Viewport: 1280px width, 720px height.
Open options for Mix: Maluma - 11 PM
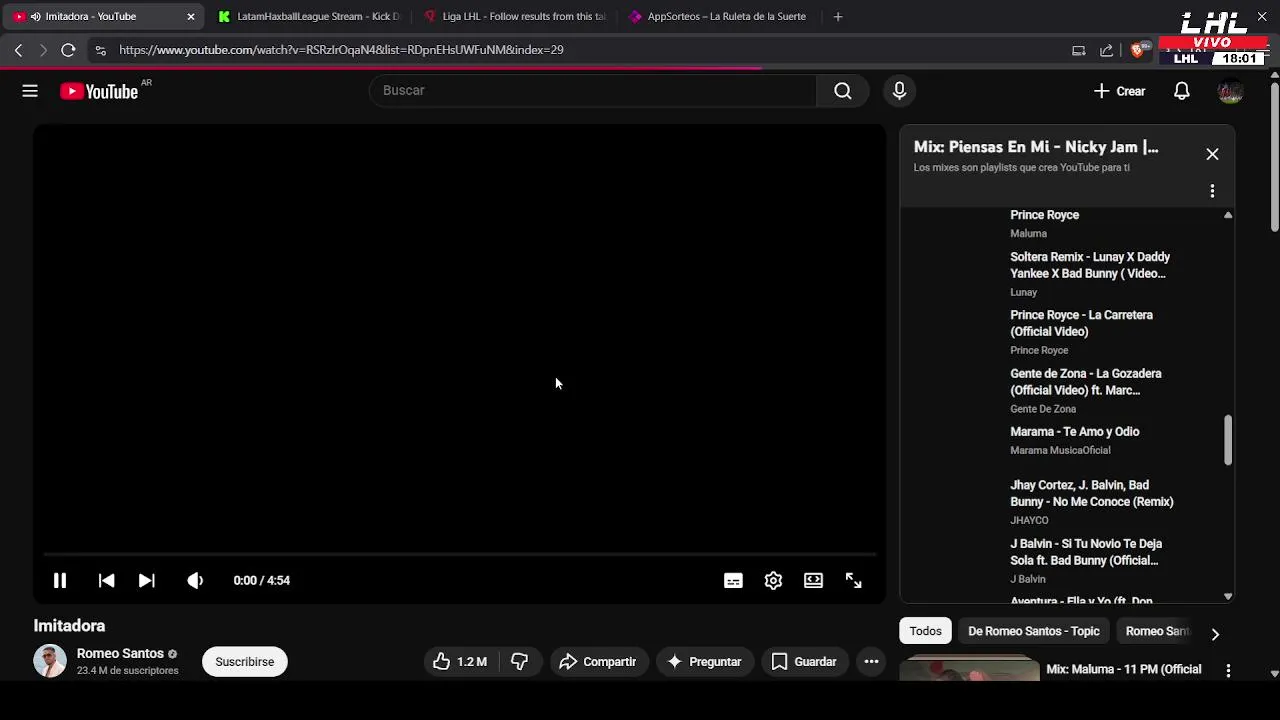coord(1228,670)
